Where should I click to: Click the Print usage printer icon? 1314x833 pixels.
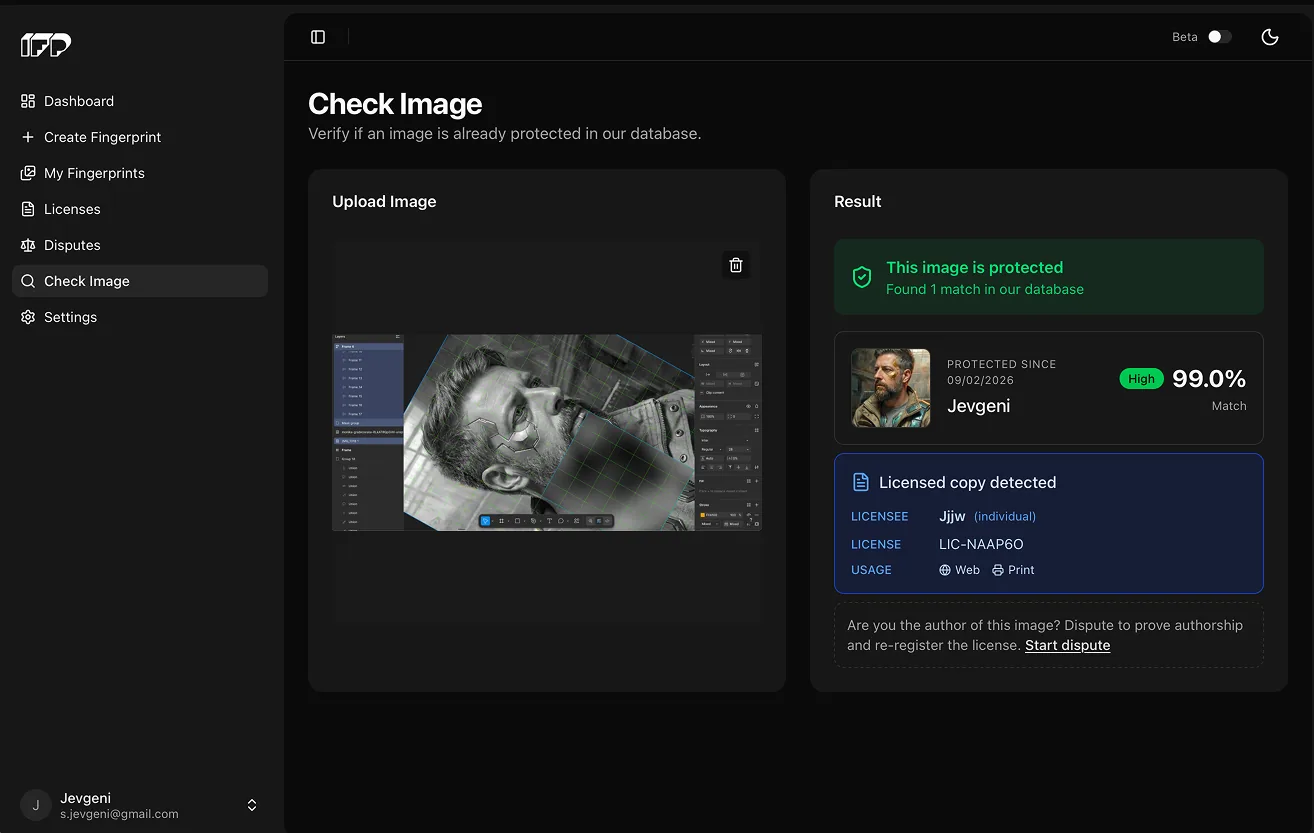tap(998, 570)
